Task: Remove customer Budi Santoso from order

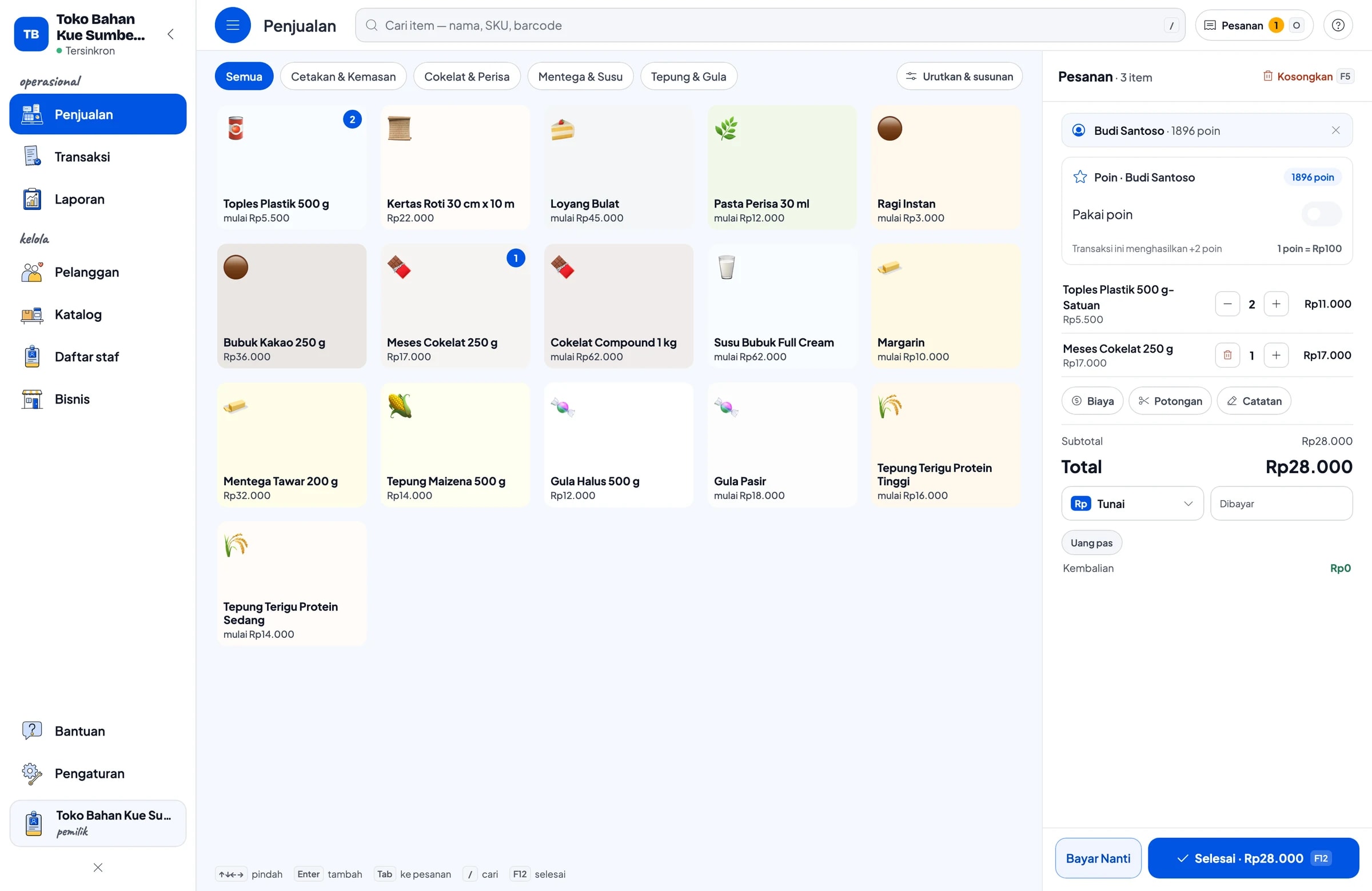Action: pyautogui.click(x=1335, y=130)
